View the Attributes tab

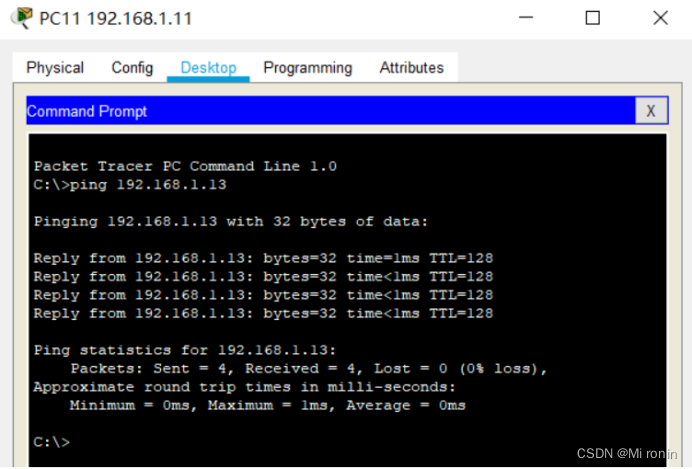coord(411,68)
